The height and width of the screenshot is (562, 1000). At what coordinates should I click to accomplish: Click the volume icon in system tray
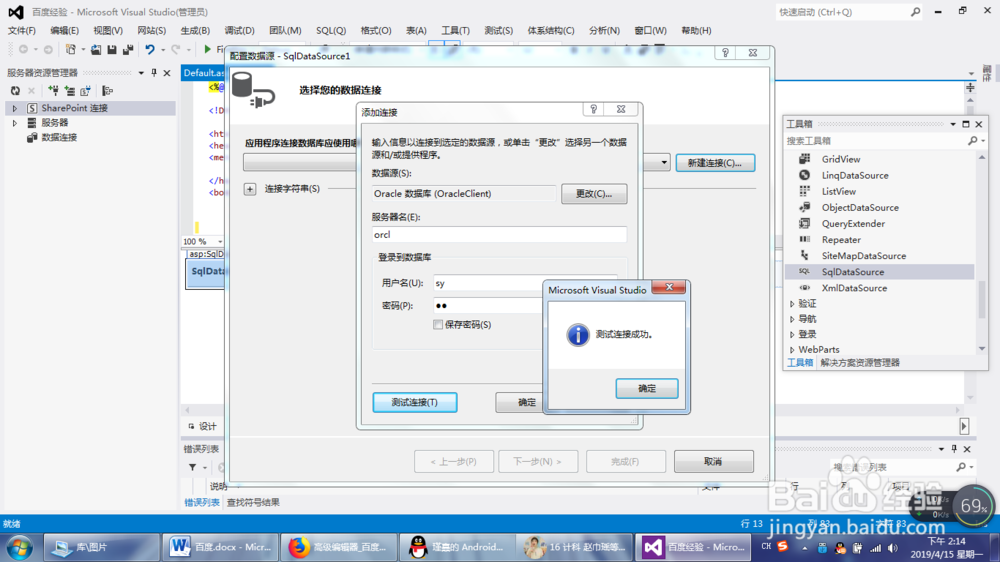pyautogui.click(x=892, y=548)
